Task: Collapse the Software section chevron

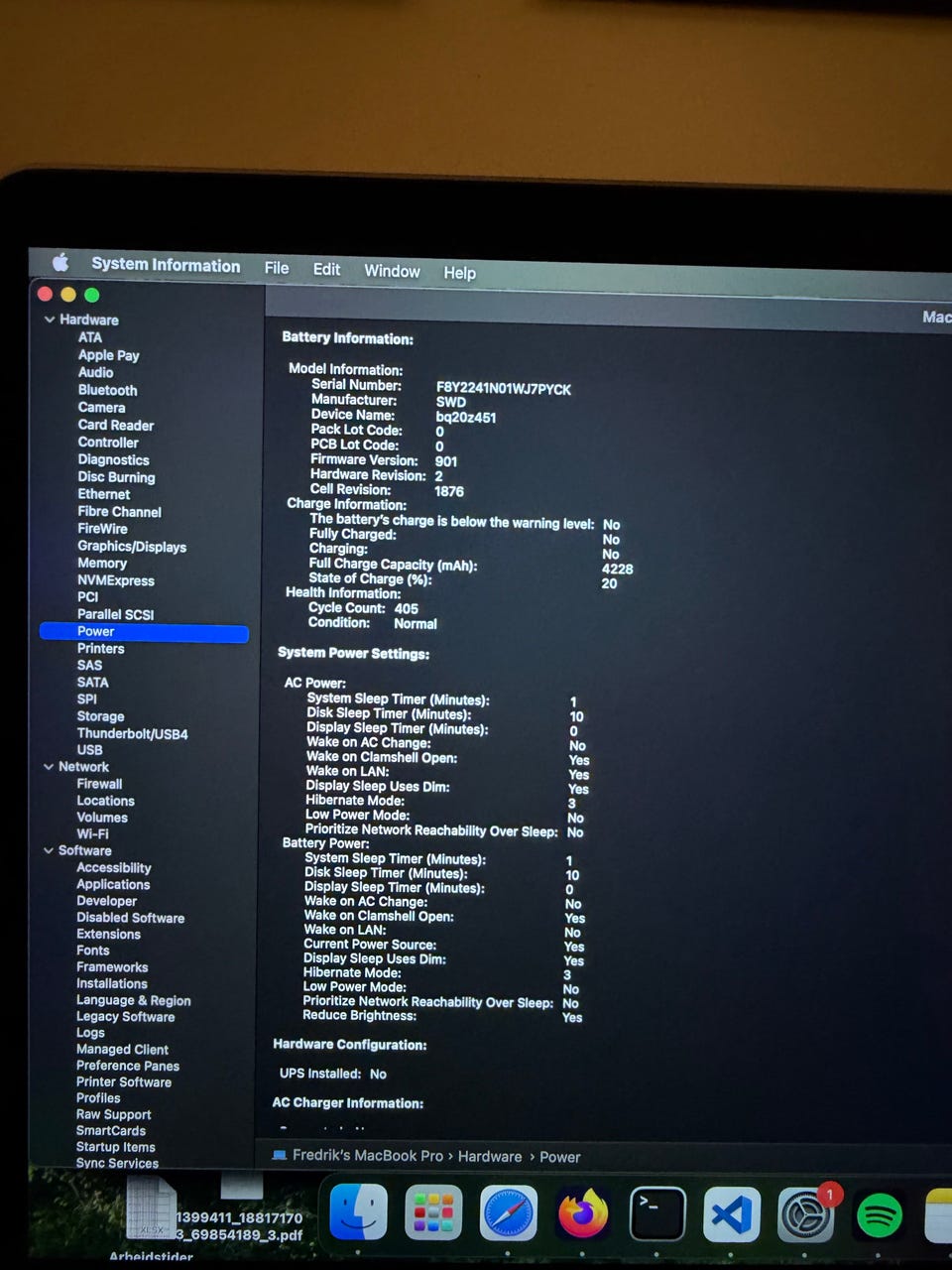Action: 49,850
